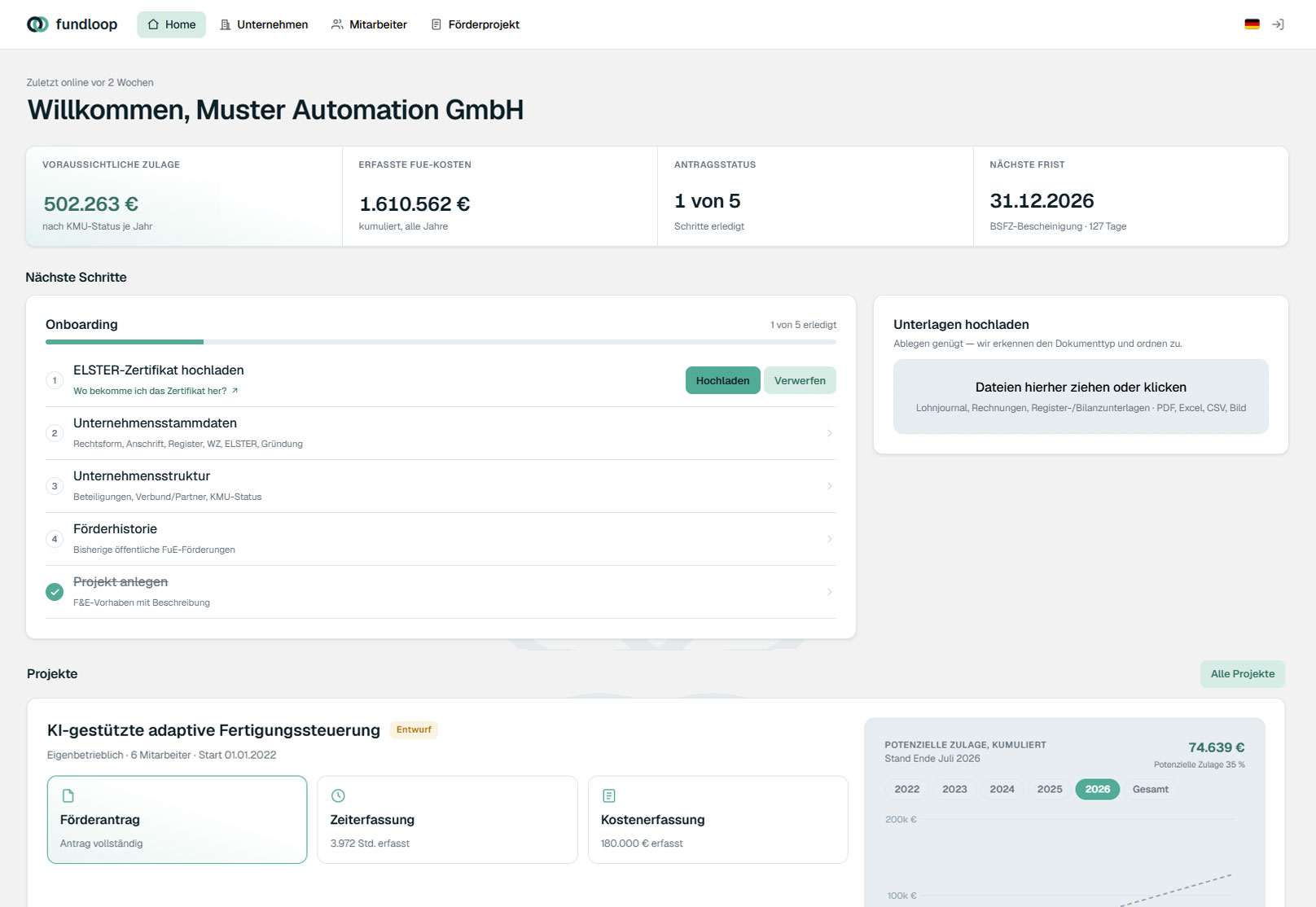Click the Unternehmensstruktur step title
Viewport: 1316px width, 907px height.
142,476
